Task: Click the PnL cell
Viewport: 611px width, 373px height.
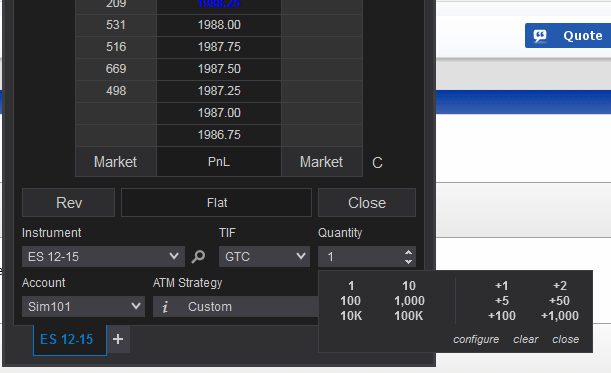Action: [x=219, y=162]
